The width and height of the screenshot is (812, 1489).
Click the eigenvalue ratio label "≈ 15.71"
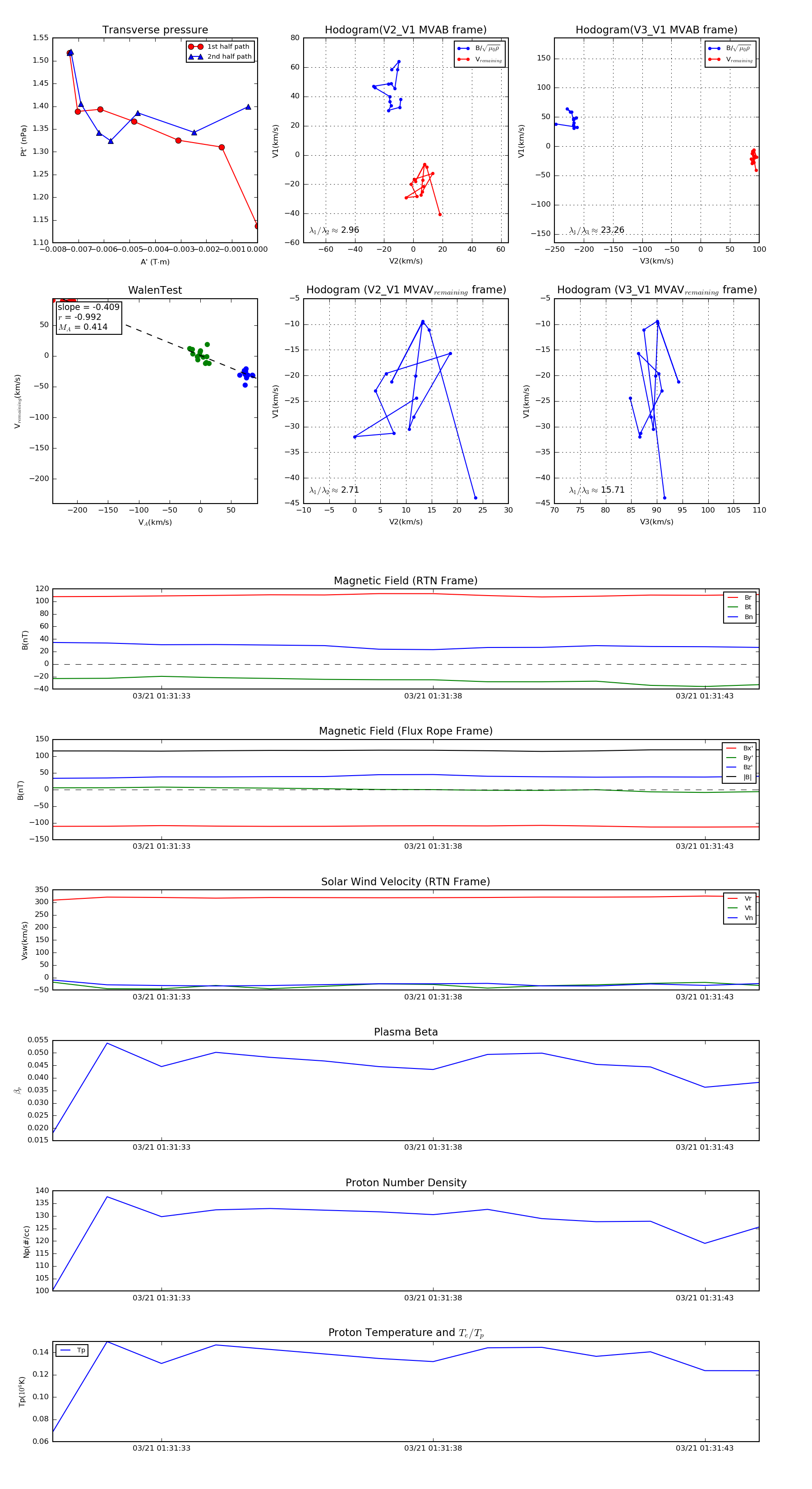(x=596, y=490)
